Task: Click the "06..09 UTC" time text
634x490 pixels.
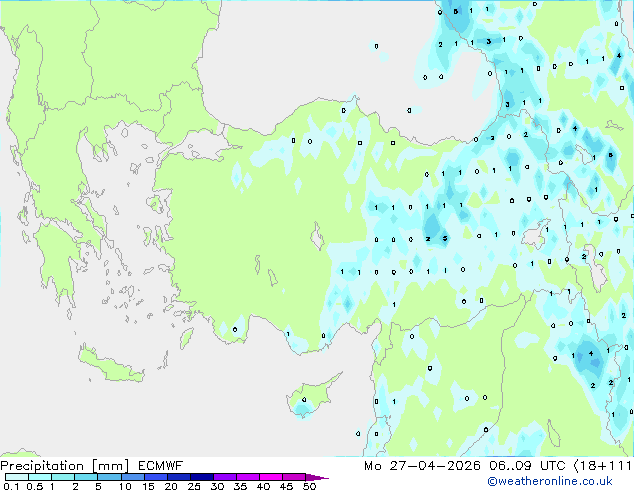Action: tap(527, 466)
